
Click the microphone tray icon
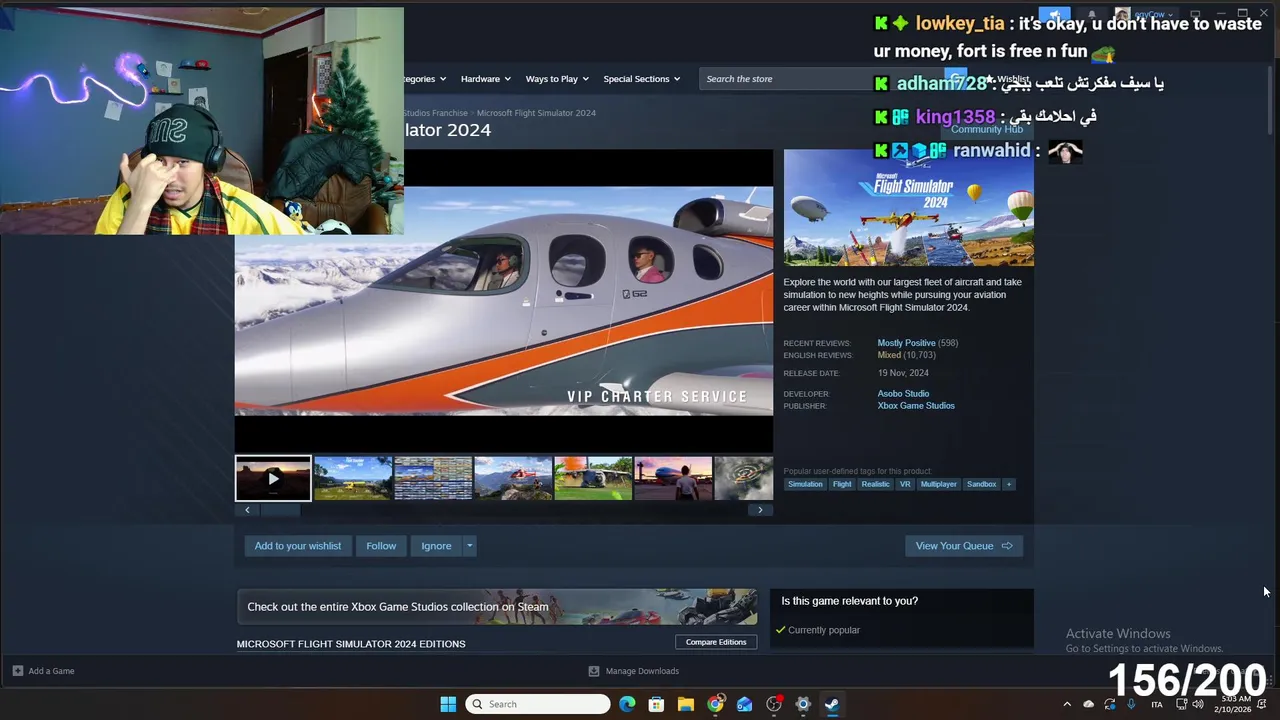pos(1132,704)
